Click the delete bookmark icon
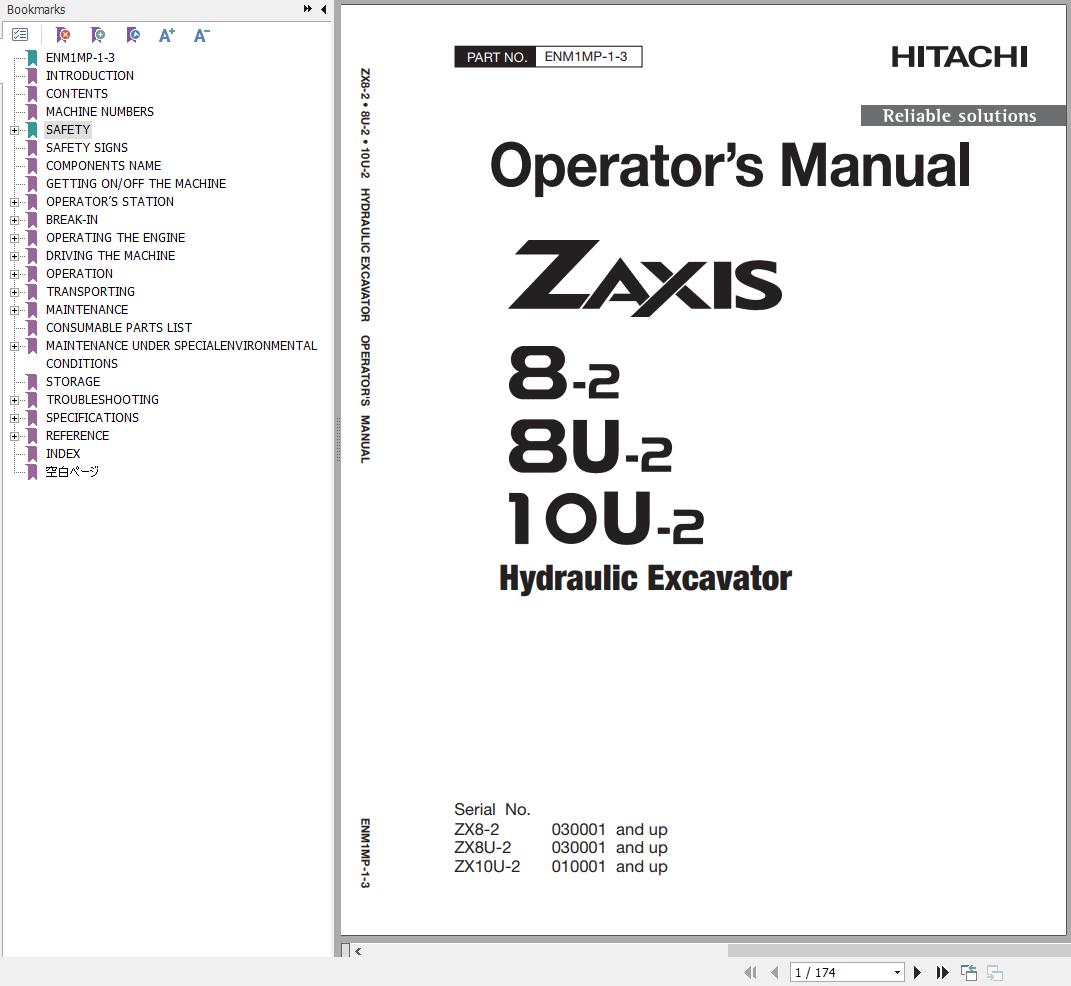1071x986 pixels. [x=63, y=34]
